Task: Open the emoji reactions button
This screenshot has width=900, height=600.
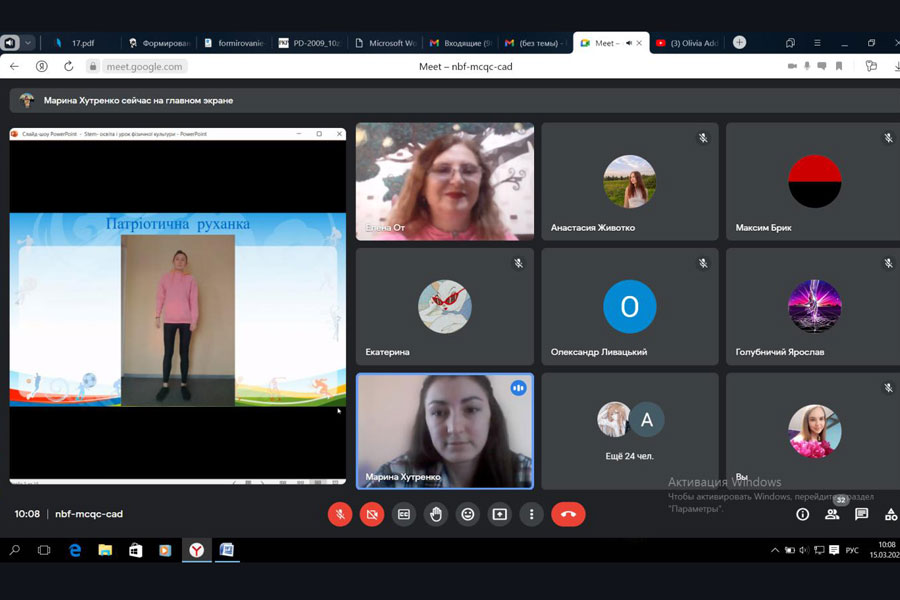Action: tap(467, 514)
